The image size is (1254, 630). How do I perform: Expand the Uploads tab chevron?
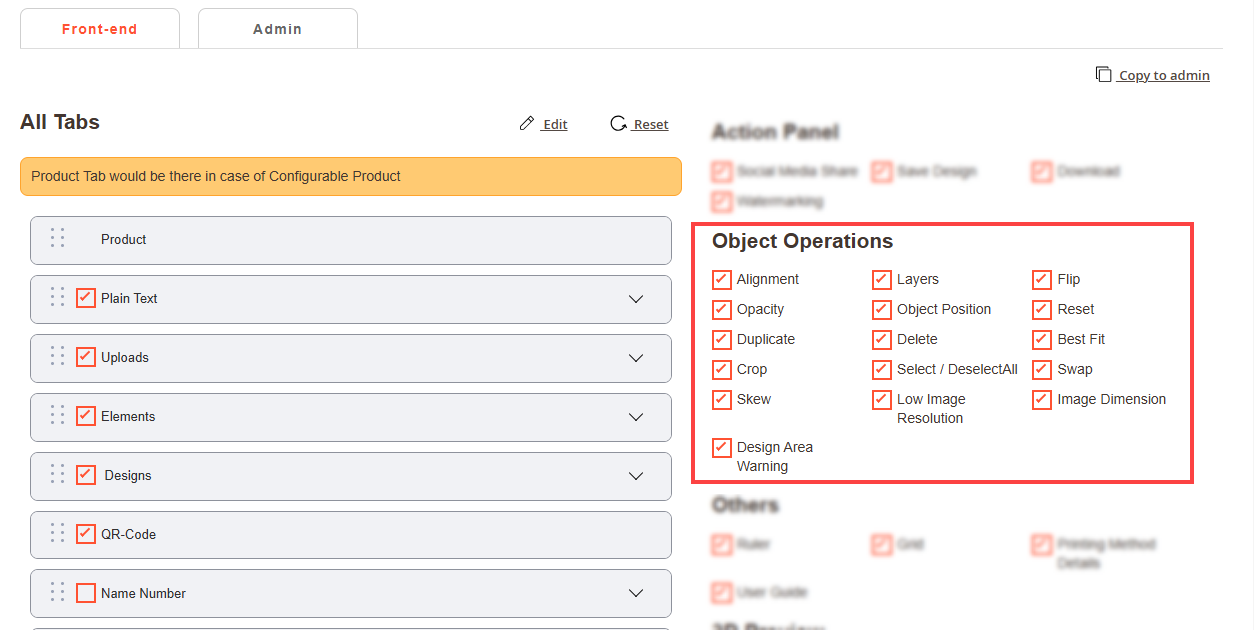636,358
